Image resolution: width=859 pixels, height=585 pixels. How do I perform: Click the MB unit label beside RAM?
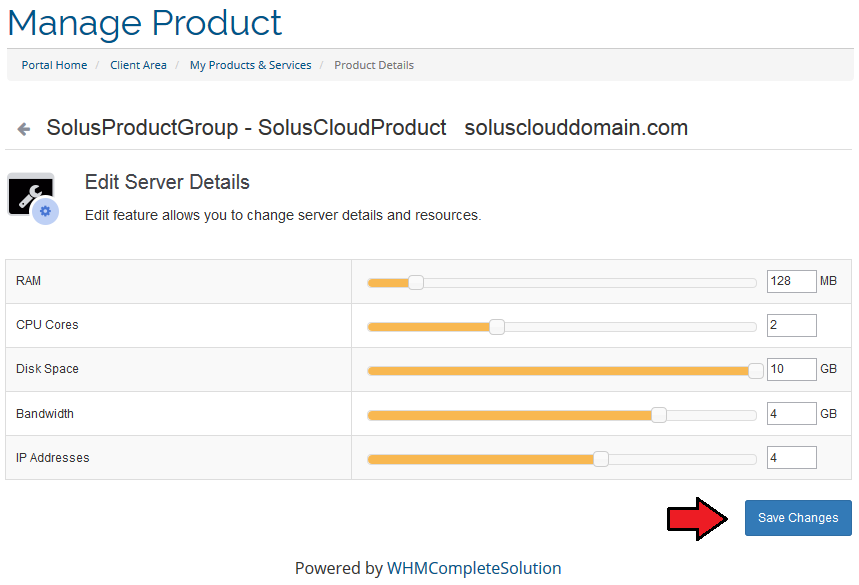[828, 281]
